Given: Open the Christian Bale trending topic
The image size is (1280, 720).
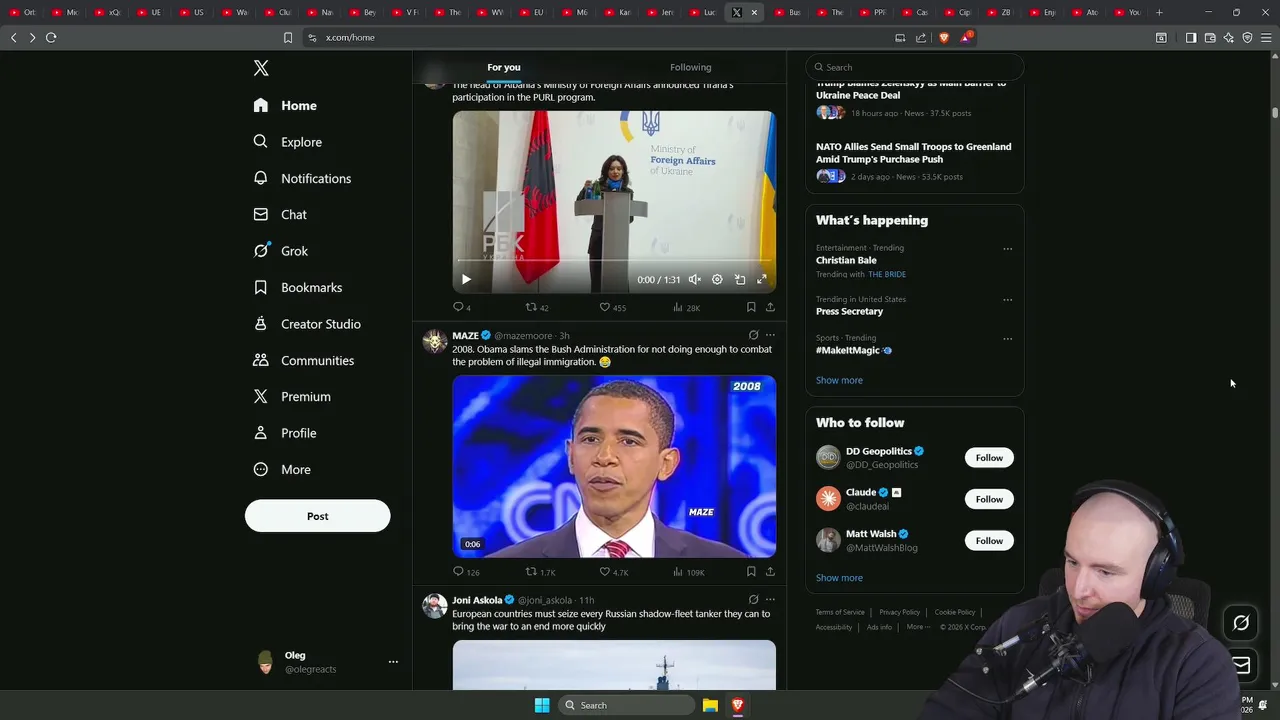Looking at the screenshot, I should 846,260.
